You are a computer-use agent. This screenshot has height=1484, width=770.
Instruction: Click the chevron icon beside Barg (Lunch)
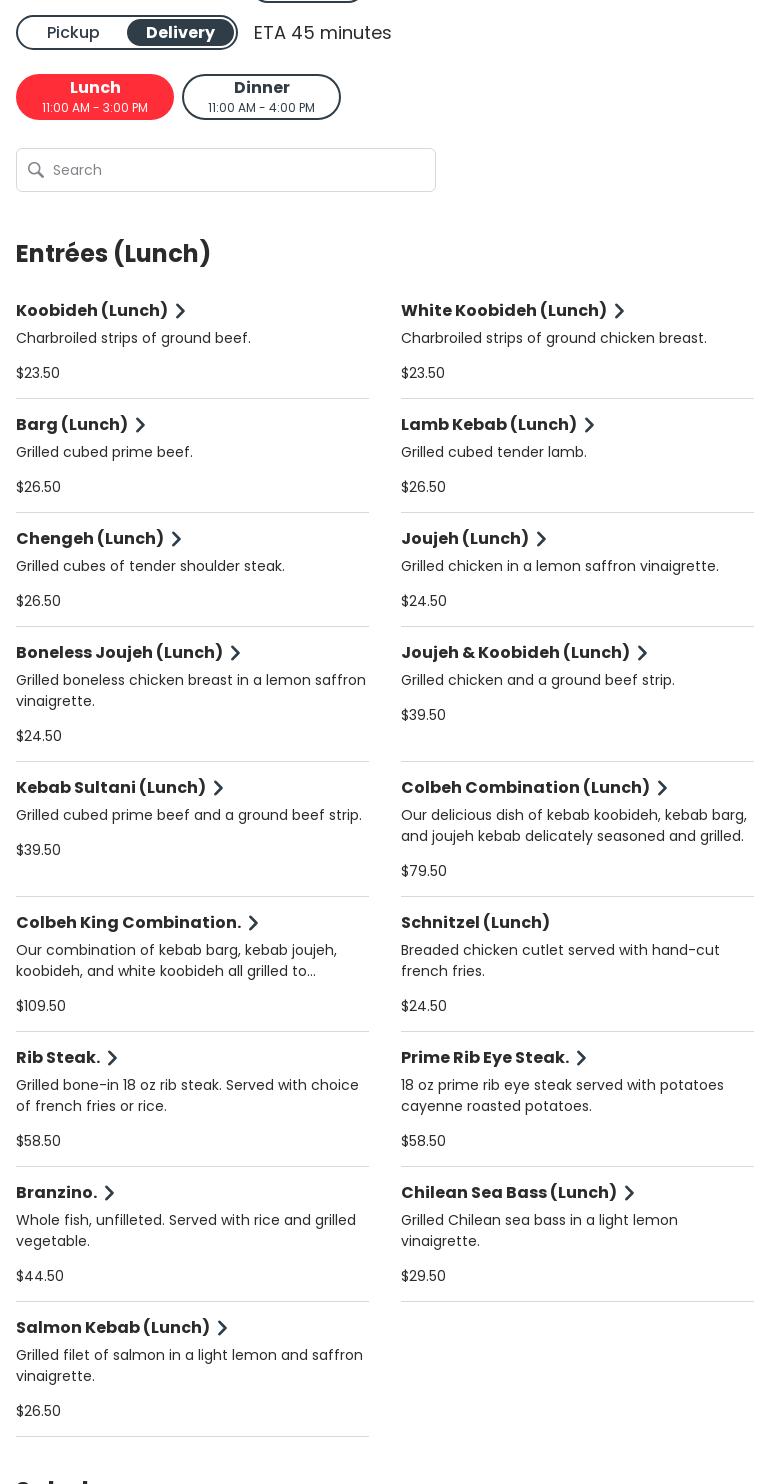[140, 425]
